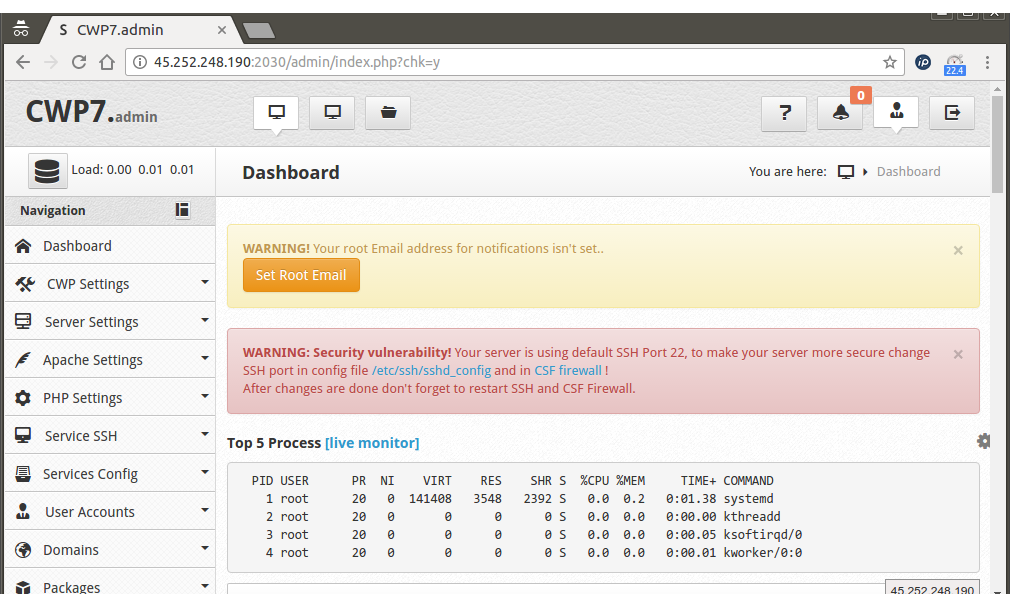Open the user account icon in header

tap(896, 112)
